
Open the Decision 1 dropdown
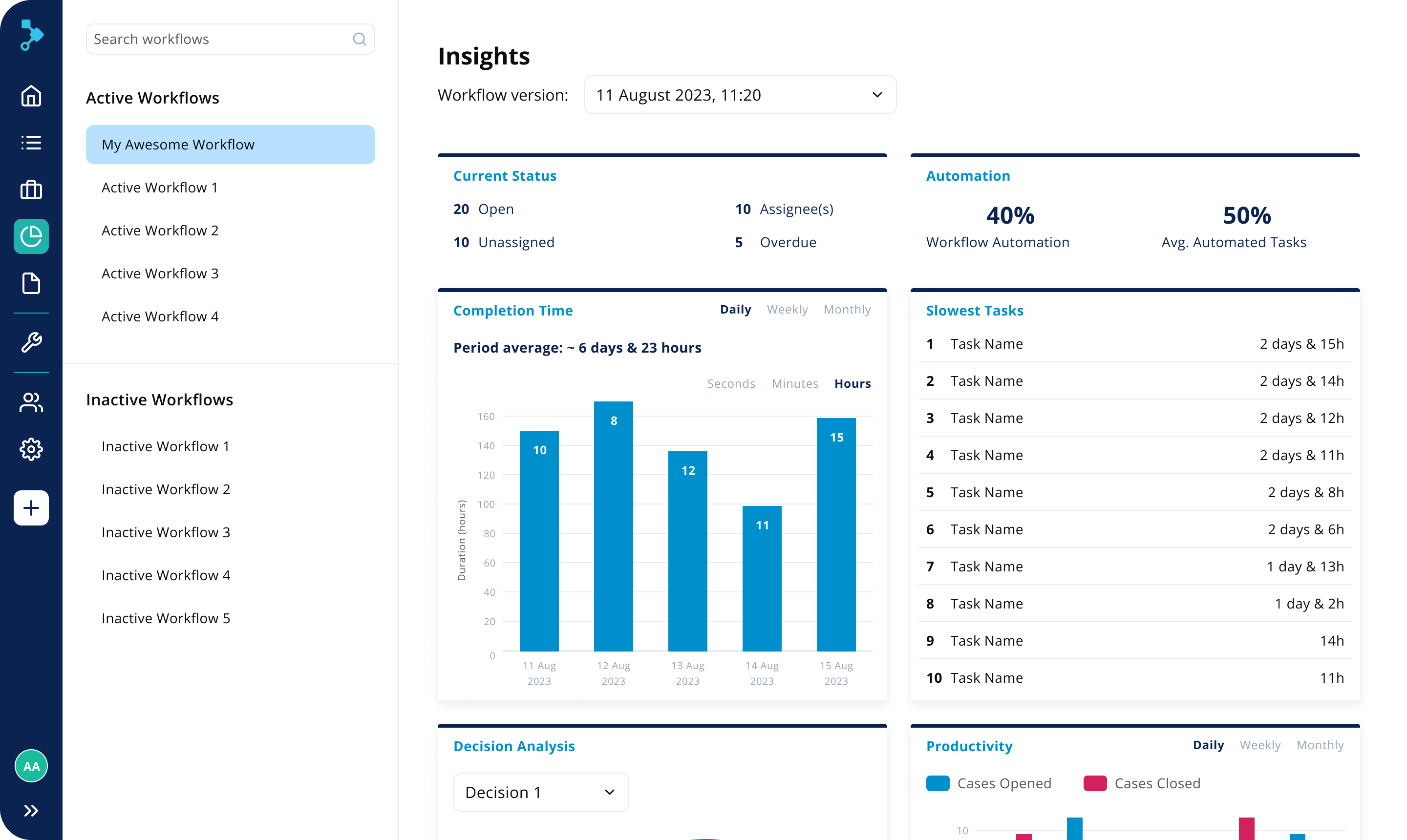[541, 792]
